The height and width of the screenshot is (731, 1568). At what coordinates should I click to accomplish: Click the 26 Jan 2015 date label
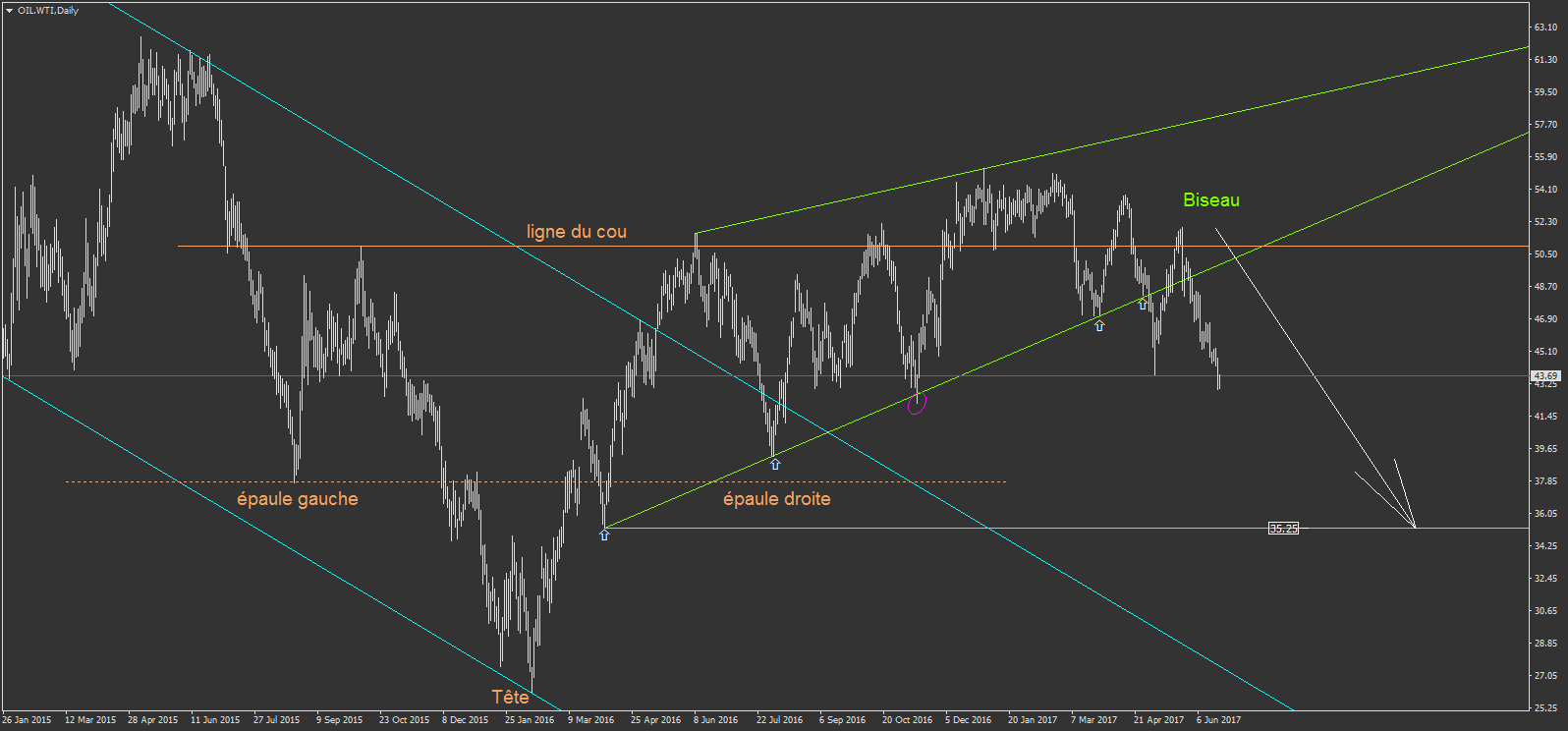[x=27, y=720]
